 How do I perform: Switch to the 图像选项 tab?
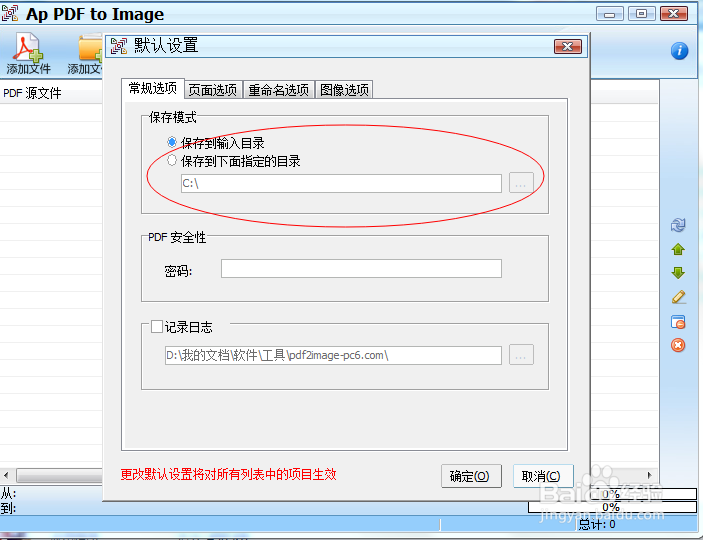tap(344, 90)
